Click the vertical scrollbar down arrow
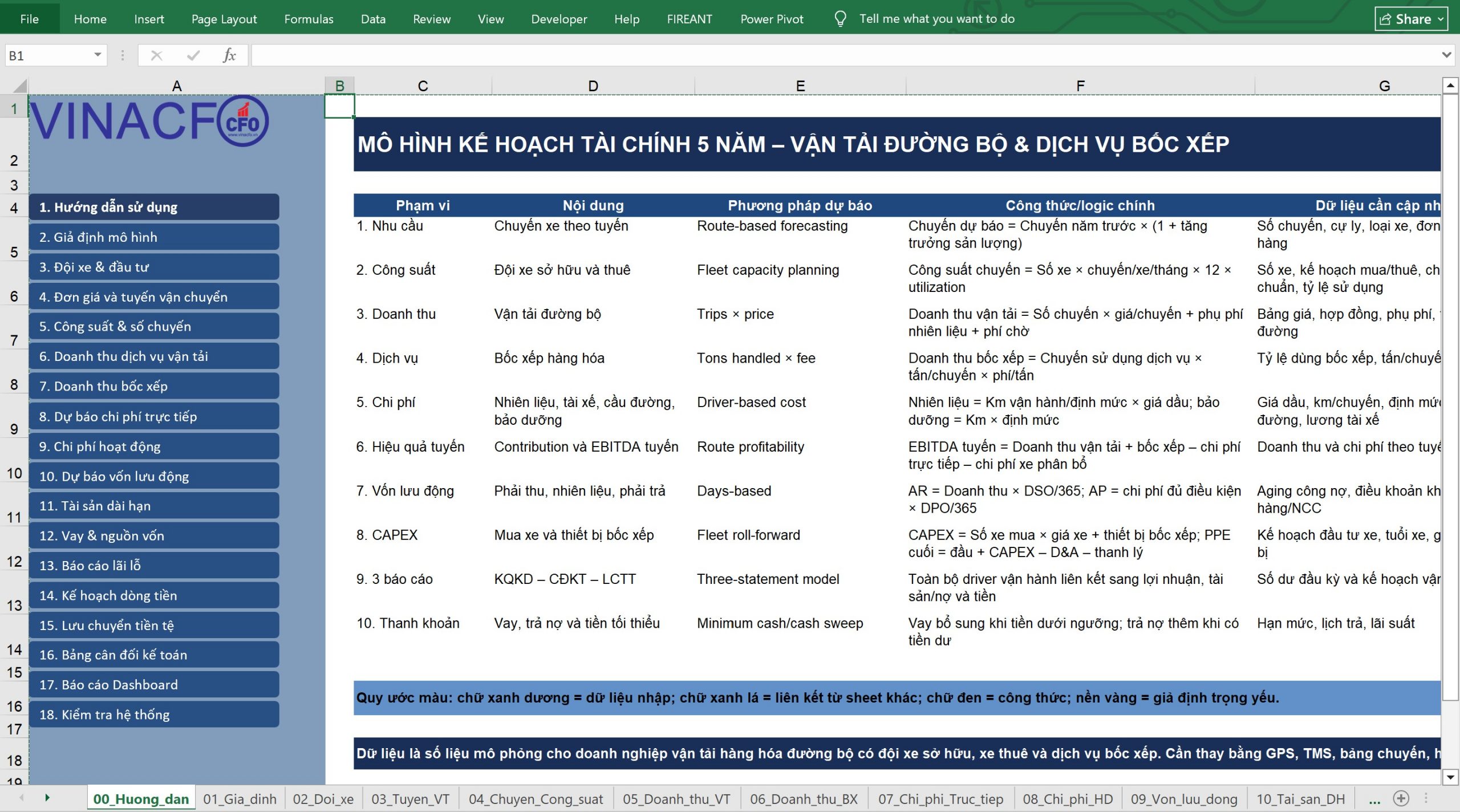Screen dimensions: 1460x812 pos(1450,776)
